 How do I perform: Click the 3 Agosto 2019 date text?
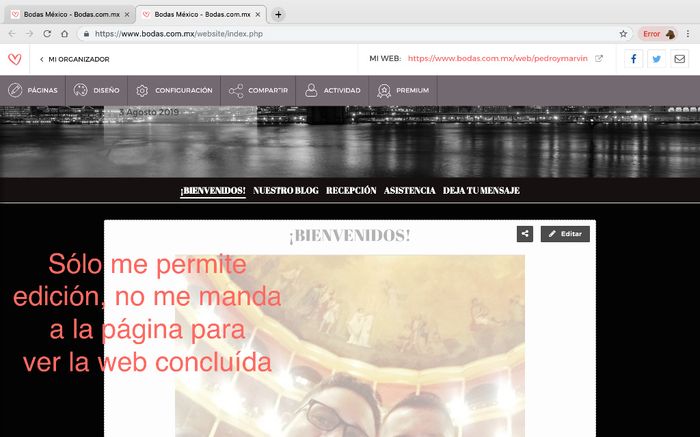coord(149,112)
